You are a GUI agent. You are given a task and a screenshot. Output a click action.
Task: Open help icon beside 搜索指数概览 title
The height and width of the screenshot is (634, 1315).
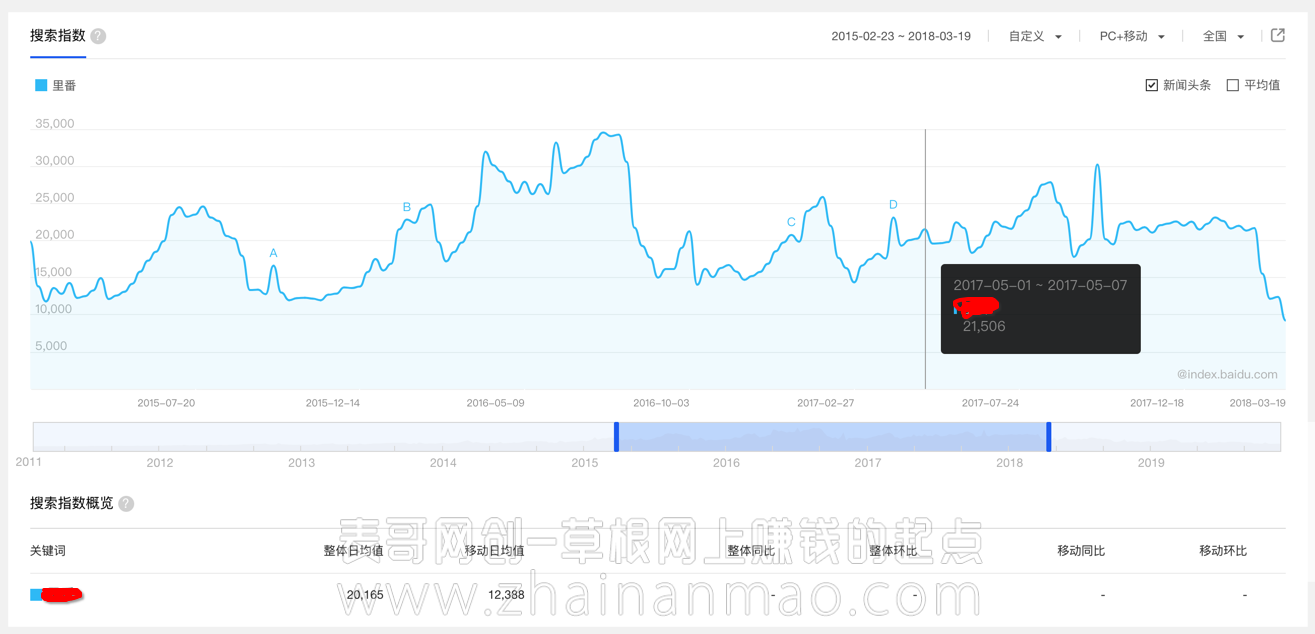(x=126, y=504)
